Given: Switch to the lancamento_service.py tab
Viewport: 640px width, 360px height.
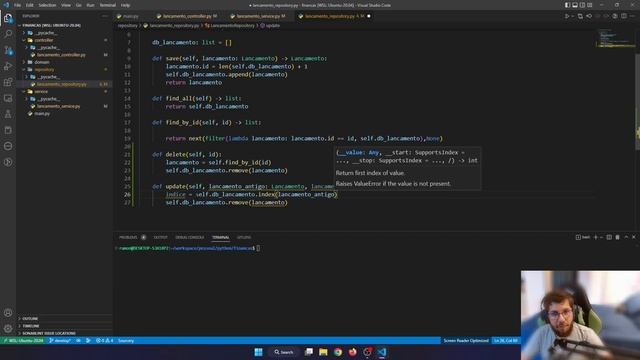Looking at the screenshot, I should 258,16.
